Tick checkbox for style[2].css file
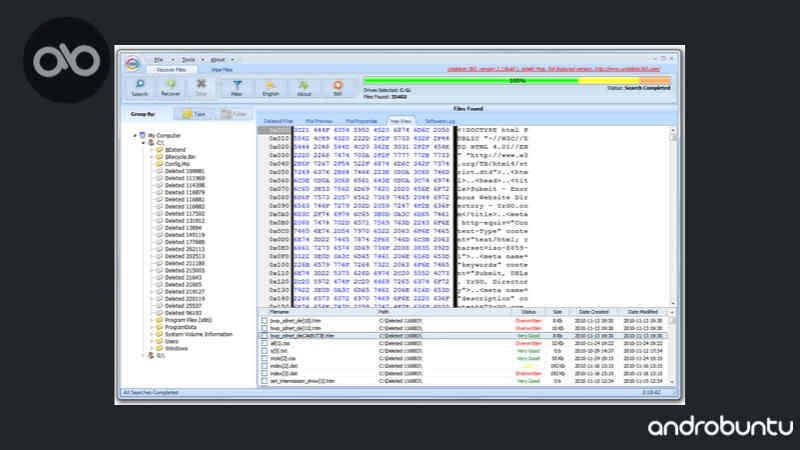The image size is (800, 450). coord(264,359)
